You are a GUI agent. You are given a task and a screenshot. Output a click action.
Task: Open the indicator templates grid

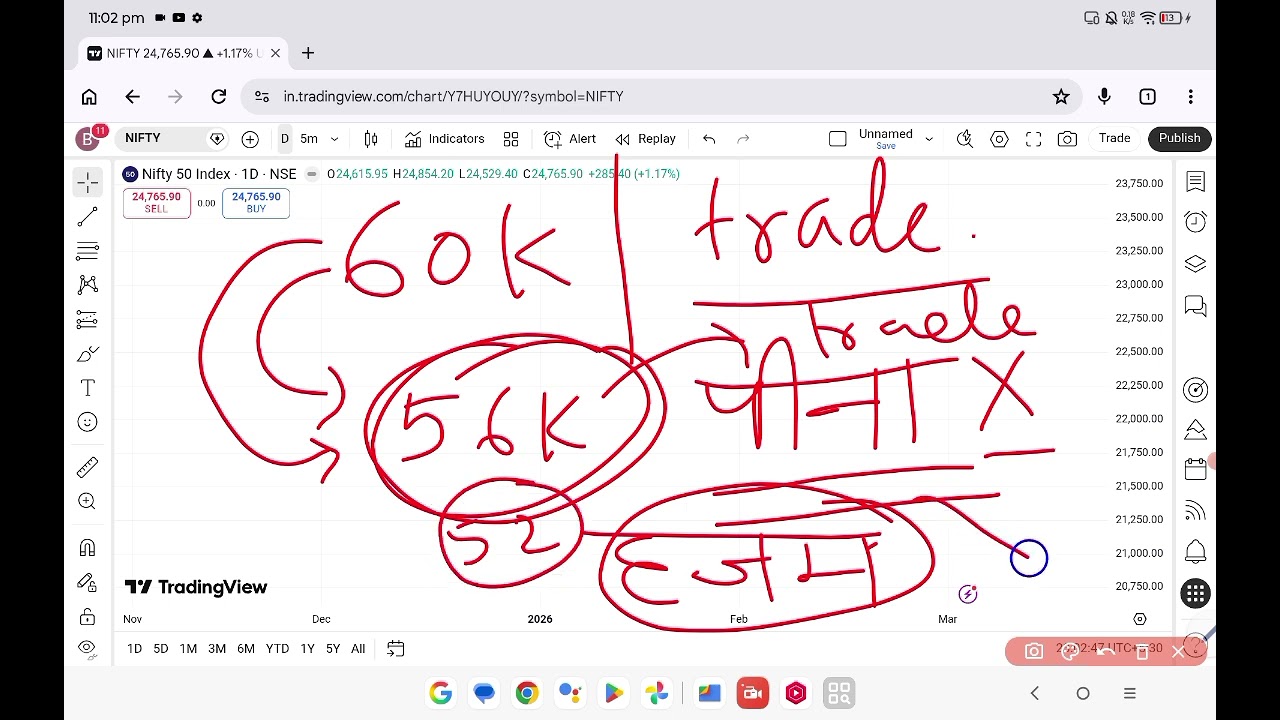pos(511,139)
